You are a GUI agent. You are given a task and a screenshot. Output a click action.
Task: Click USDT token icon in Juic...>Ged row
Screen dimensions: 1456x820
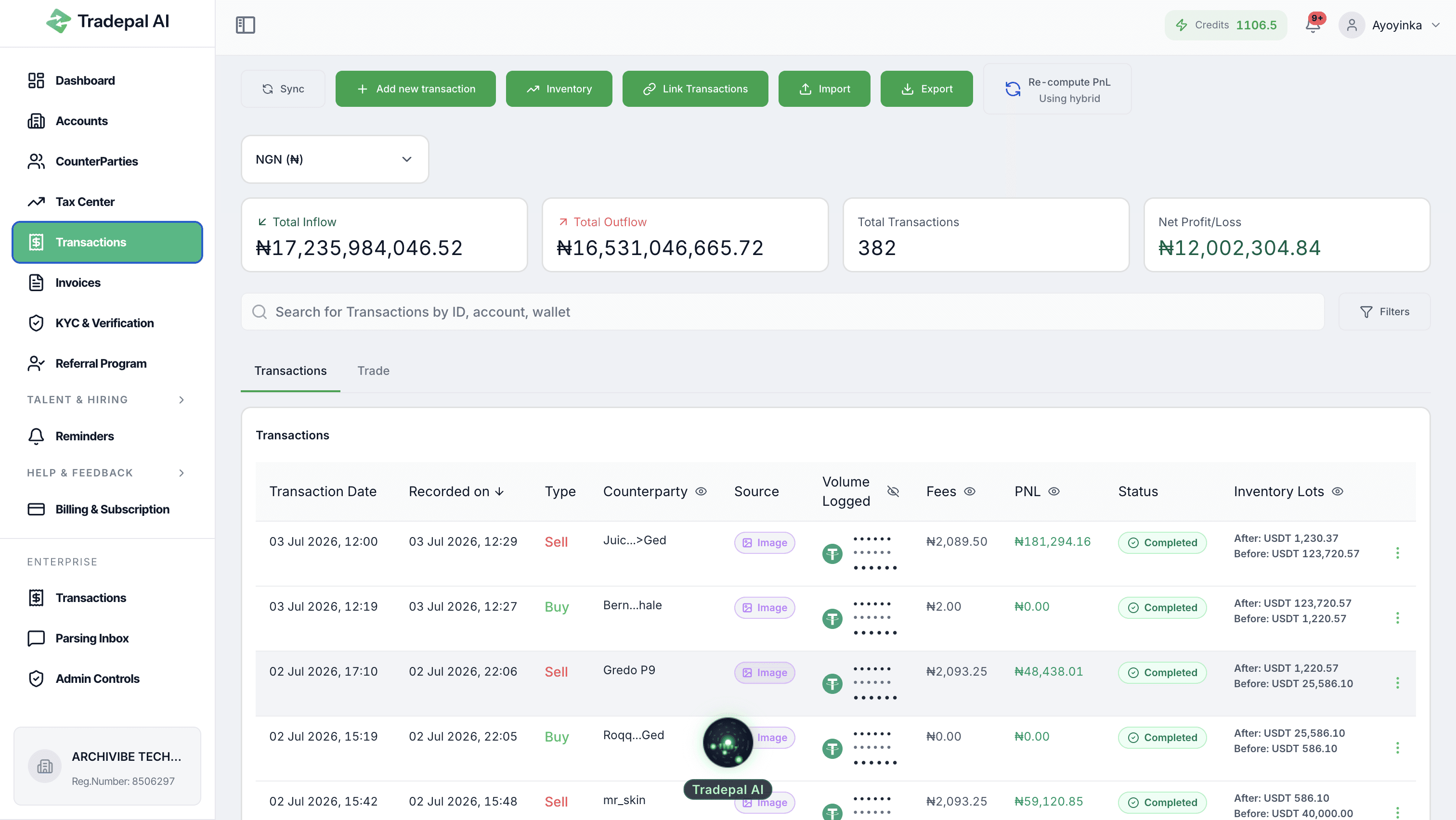point(832,554)
